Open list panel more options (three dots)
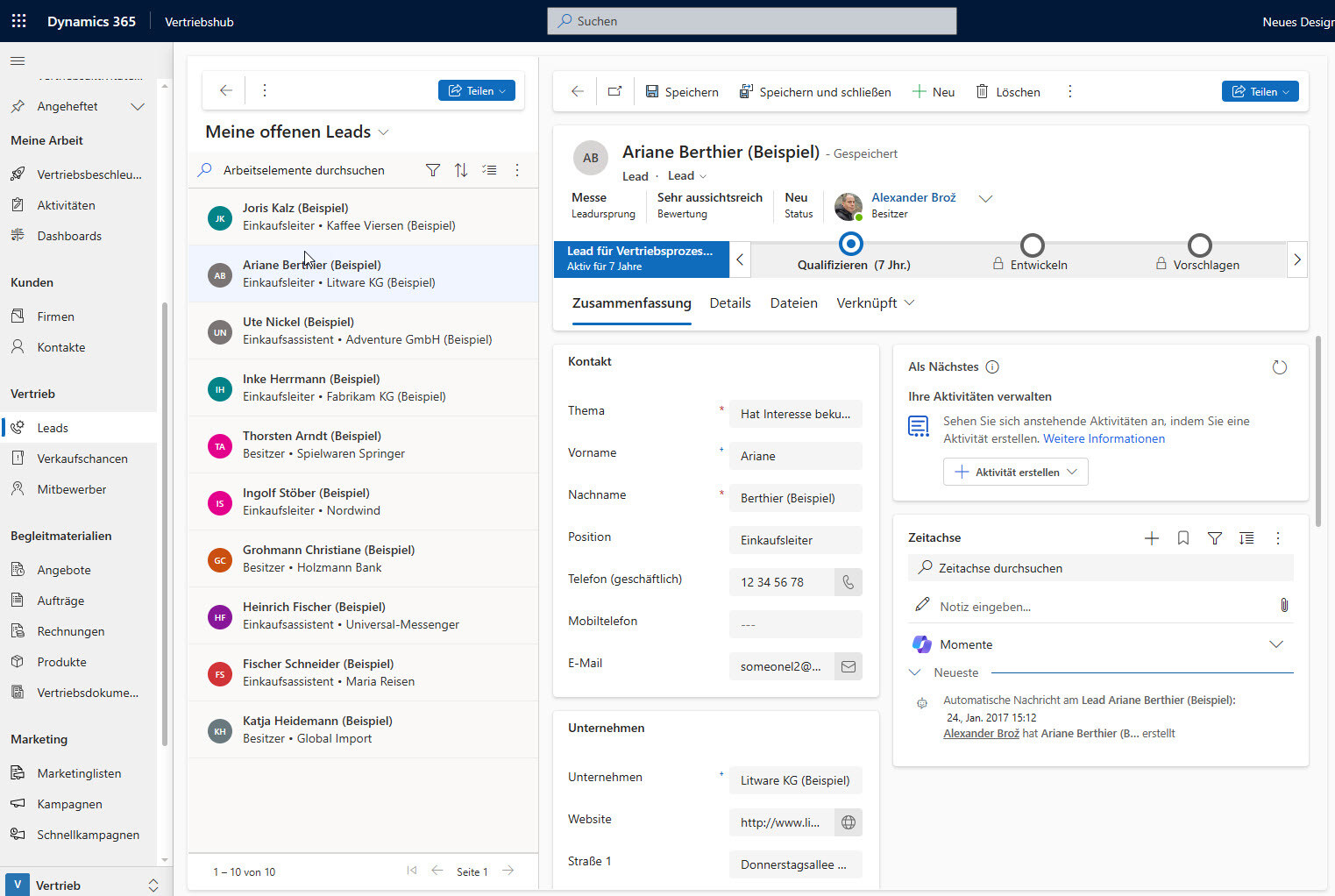Image resolution: width=1335 pixels, height=896 pixels. click(265, 90)
